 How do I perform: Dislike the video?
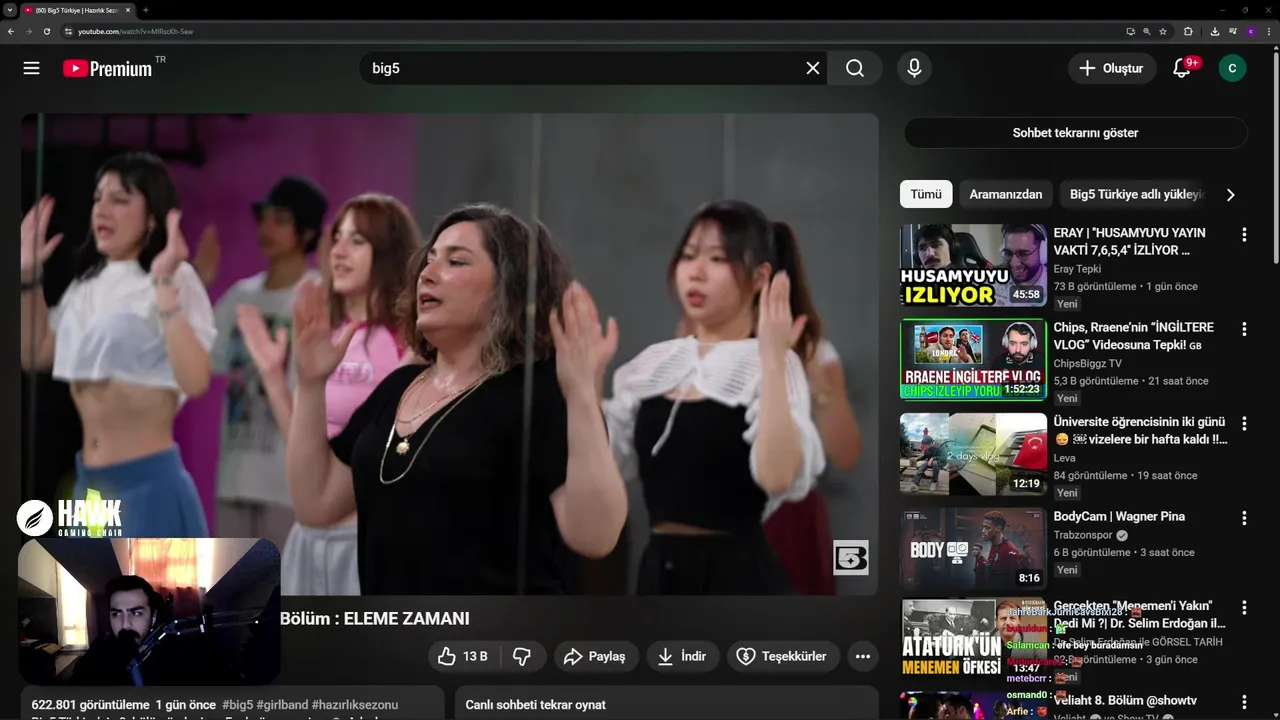[x=522, y=656]
